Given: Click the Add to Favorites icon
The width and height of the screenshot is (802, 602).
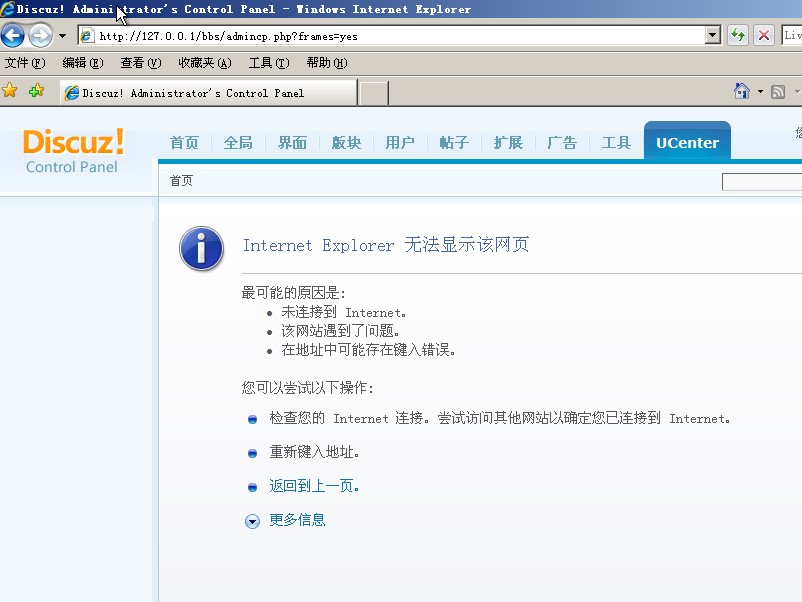Looking at the screenshot, I should [36, 91].
